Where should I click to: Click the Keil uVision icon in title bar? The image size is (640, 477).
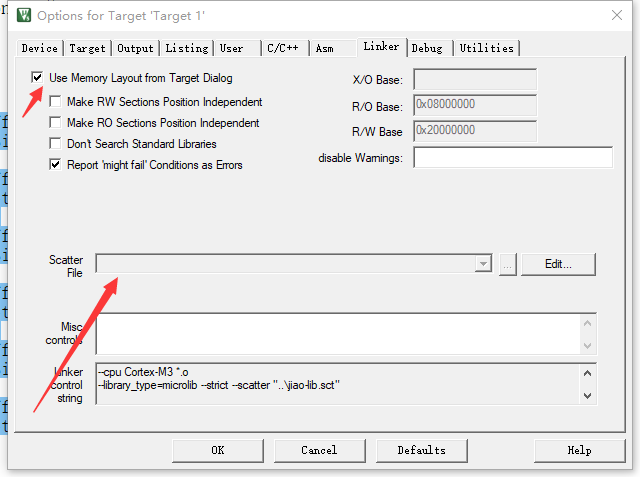pos(24,16)
